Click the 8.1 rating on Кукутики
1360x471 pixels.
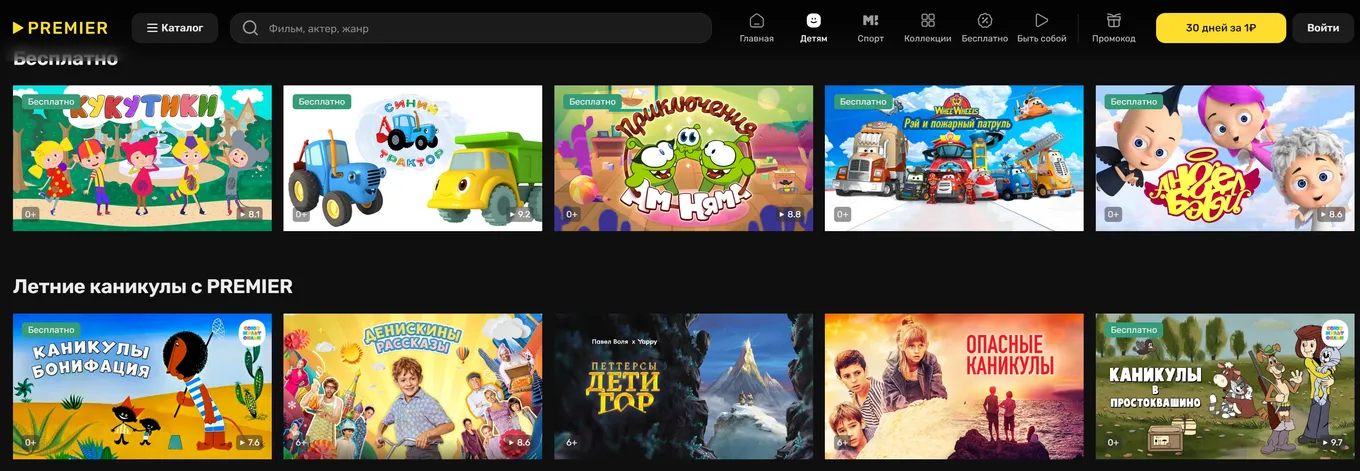[249, 214]
